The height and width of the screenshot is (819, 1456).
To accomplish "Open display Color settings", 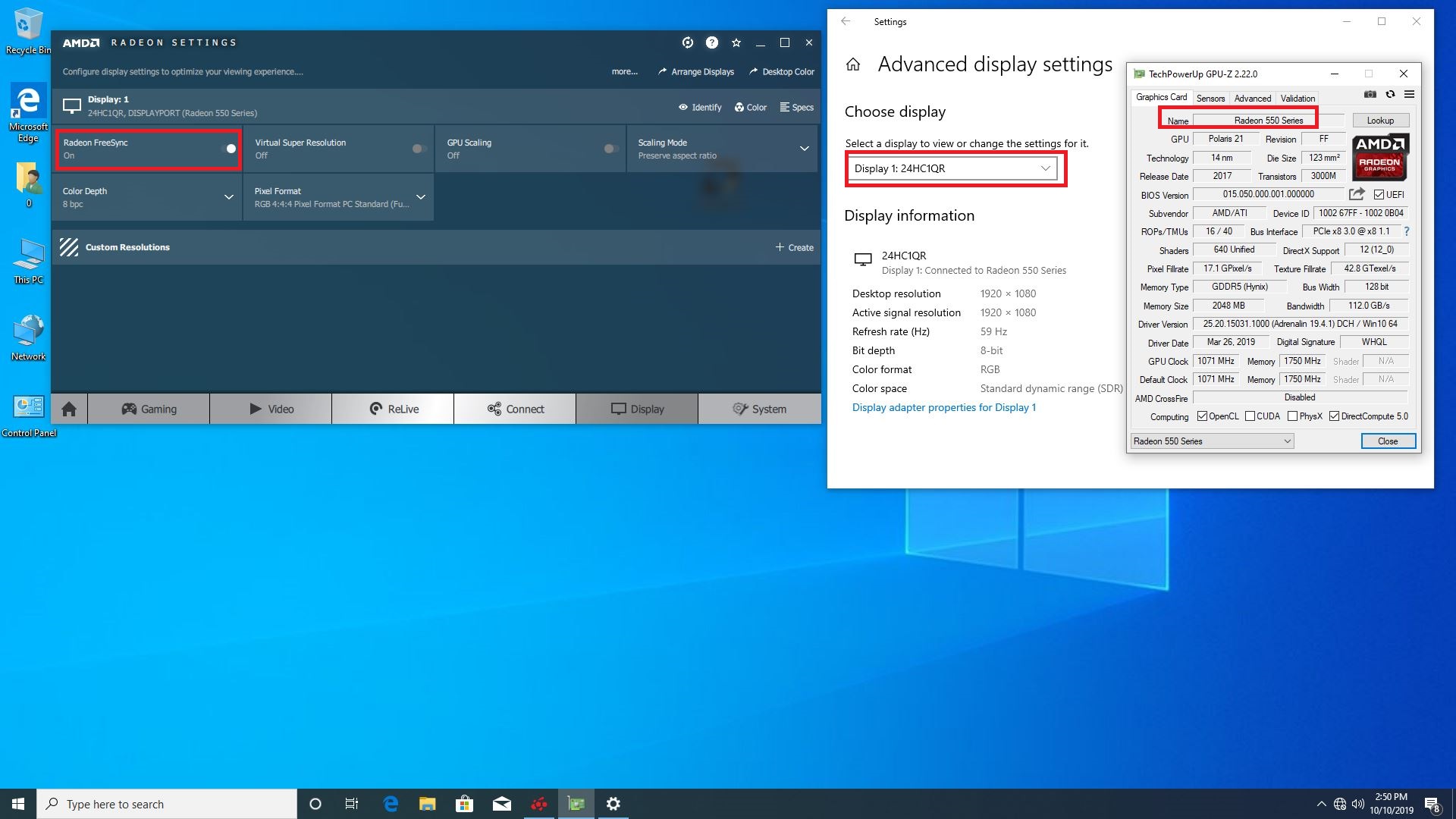I will pos(750,107).
